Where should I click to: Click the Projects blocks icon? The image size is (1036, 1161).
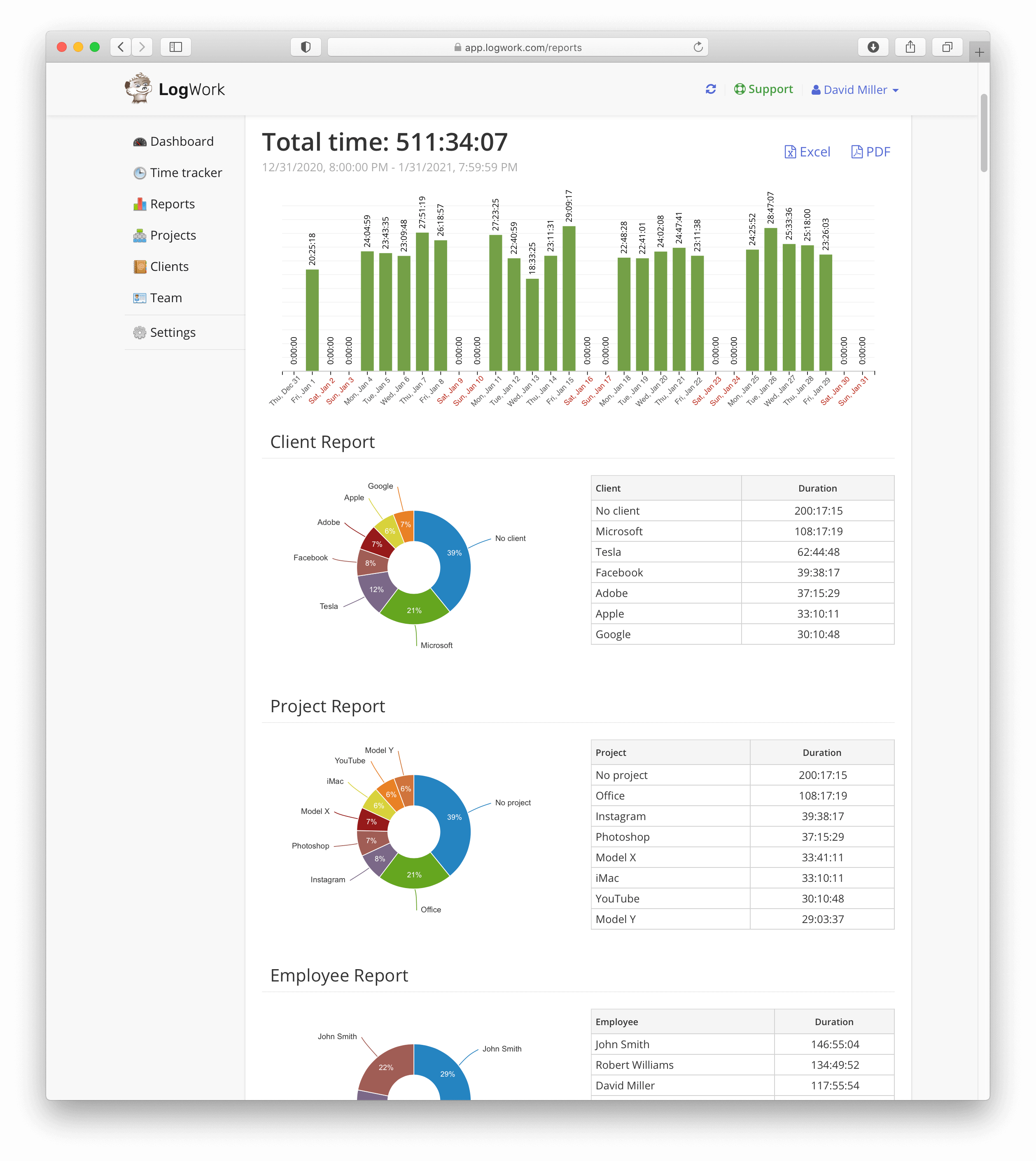click(140, 235)
